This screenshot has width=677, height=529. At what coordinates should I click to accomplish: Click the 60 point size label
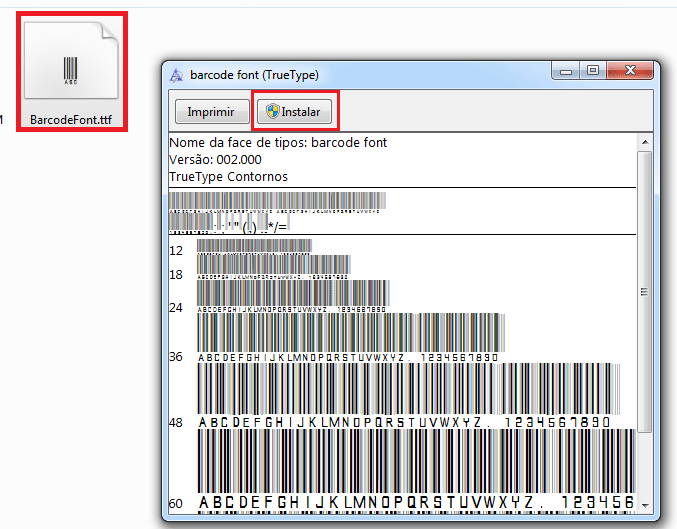click(x=177, y=503)
